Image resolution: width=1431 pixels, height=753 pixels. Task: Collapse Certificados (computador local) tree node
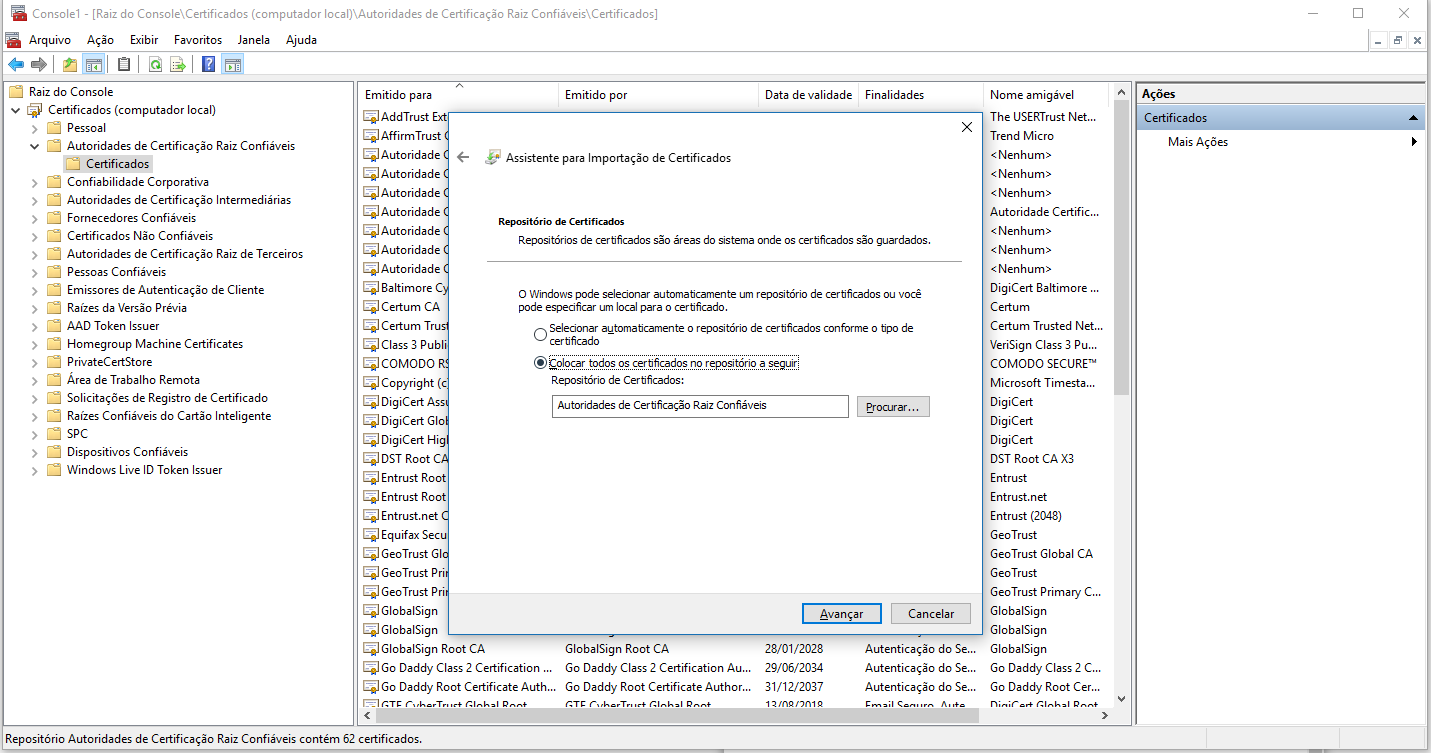[15, 110]
